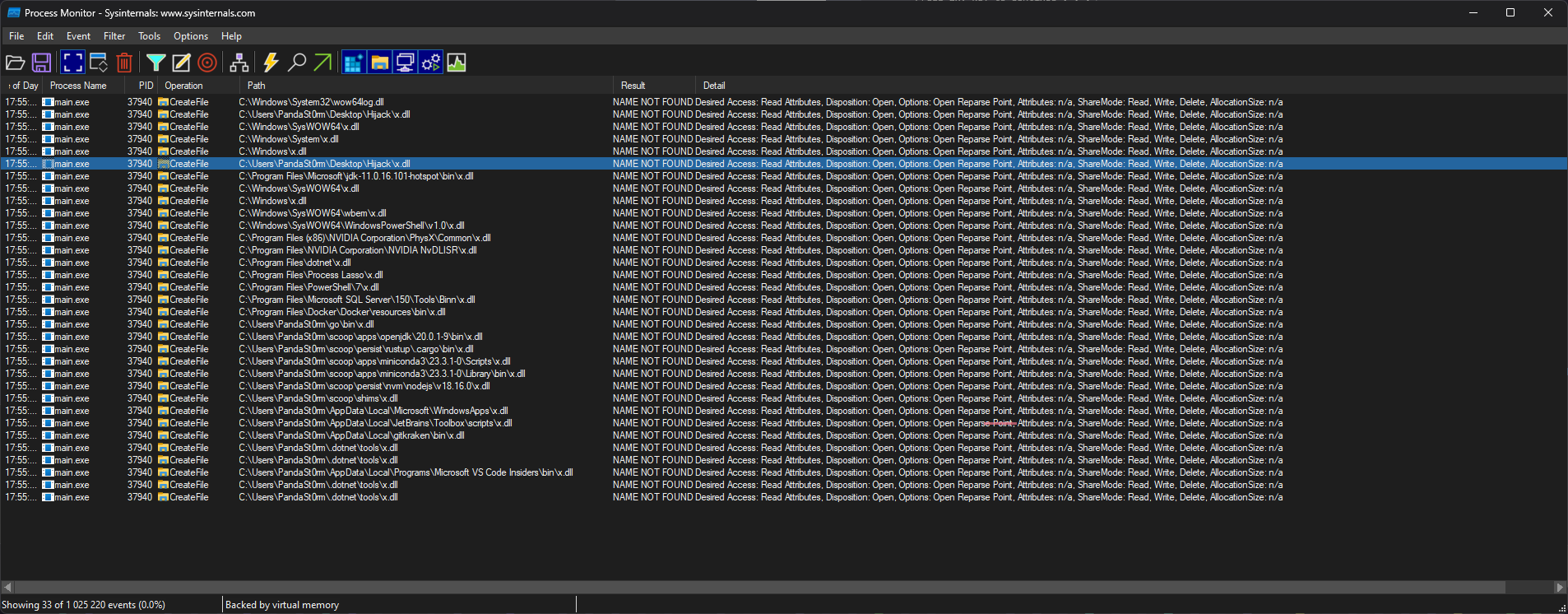
Task: Sort by the Operation column header
Action: click(198, 86)
